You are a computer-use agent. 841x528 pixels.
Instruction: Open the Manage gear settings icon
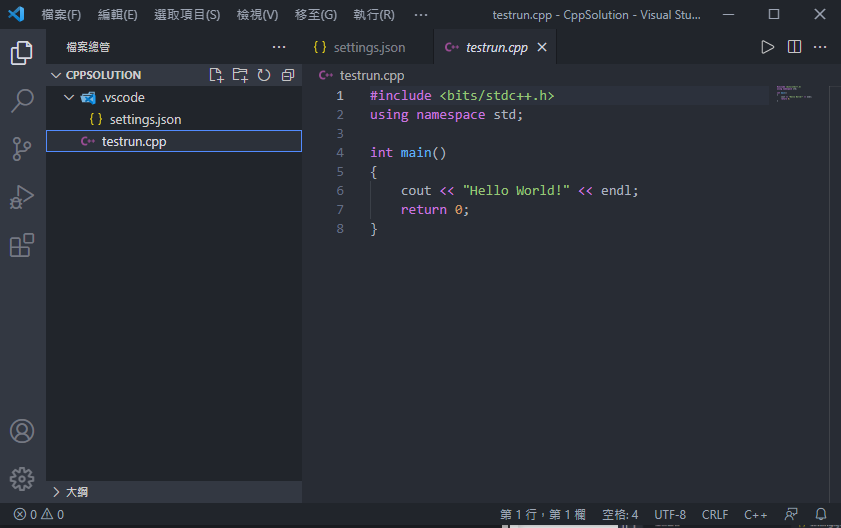click(22, 479)
